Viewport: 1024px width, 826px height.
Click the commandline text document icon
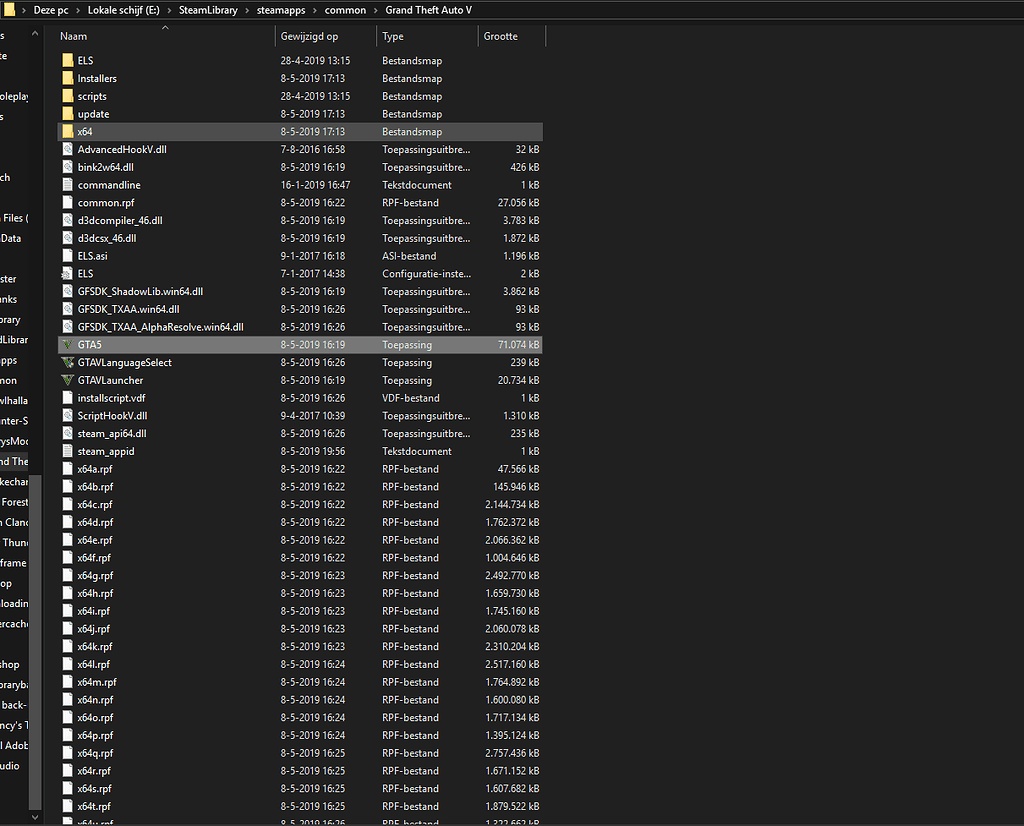coord(67,185)
